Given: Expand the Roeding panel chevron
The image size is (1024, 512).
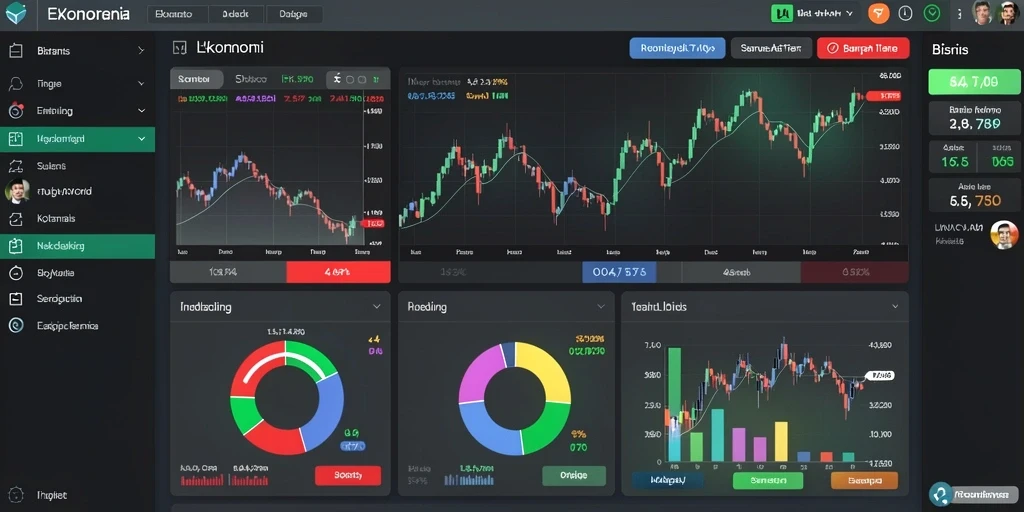Looking at the screenshot, I should 601,306.
